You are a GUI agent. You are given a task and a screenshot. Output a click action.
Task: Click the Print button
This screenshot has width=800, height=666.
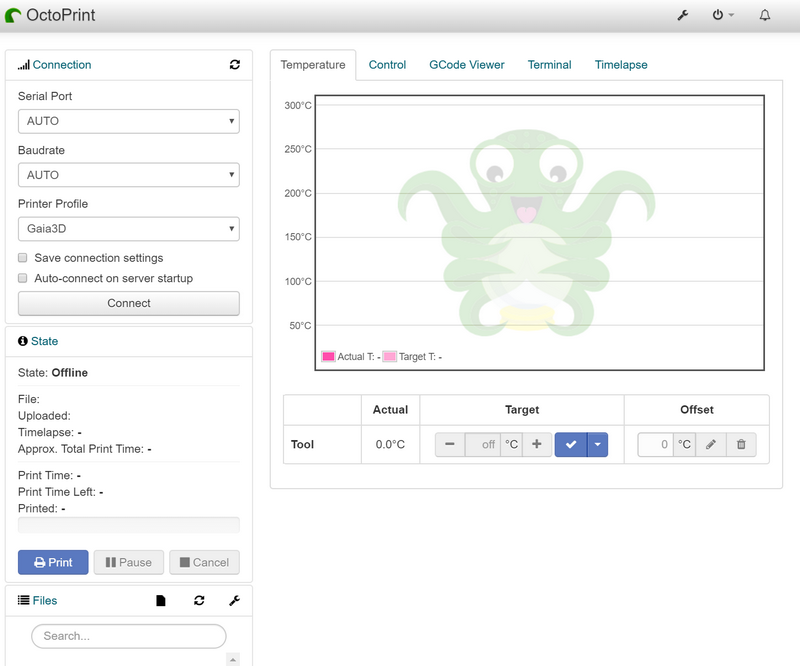point(53,562)
